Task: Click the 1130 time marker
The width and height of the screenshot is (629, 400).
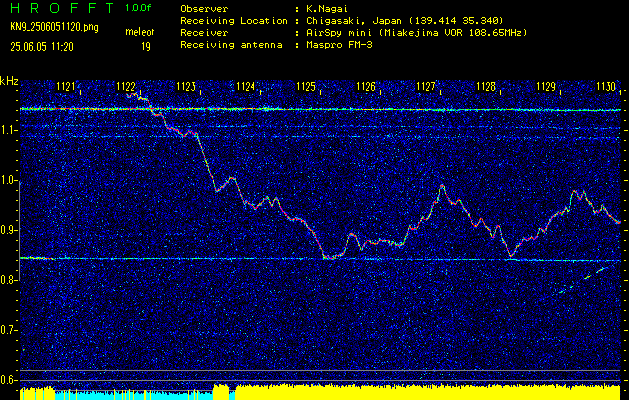Action: (606, 86)
